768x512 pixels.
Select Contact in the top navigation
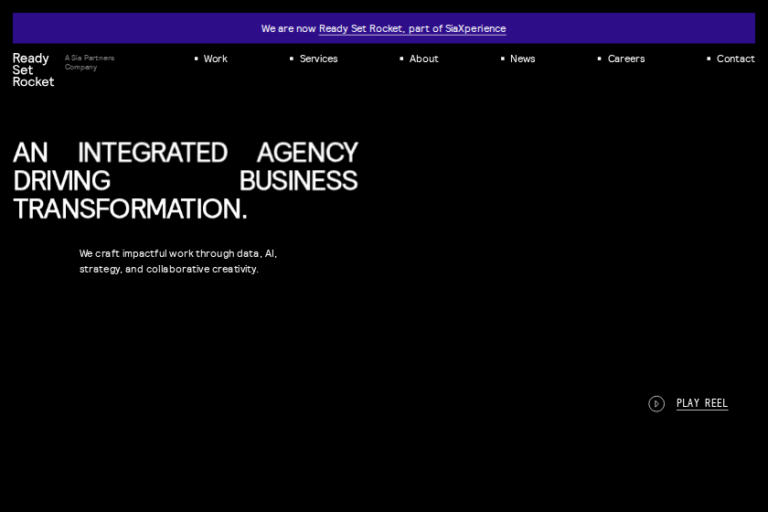tap(735, 59)
